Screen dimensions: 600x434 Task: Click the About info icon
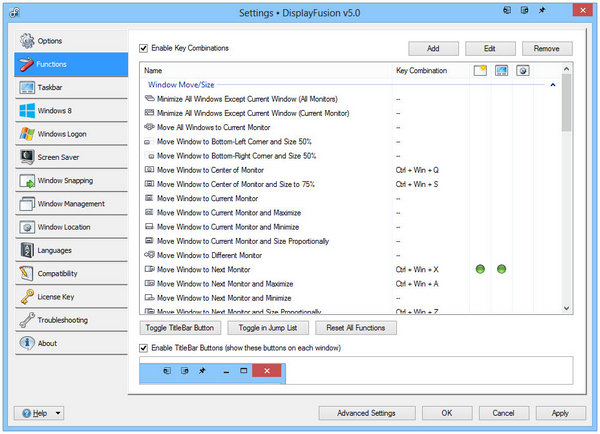tap(27, 343)
